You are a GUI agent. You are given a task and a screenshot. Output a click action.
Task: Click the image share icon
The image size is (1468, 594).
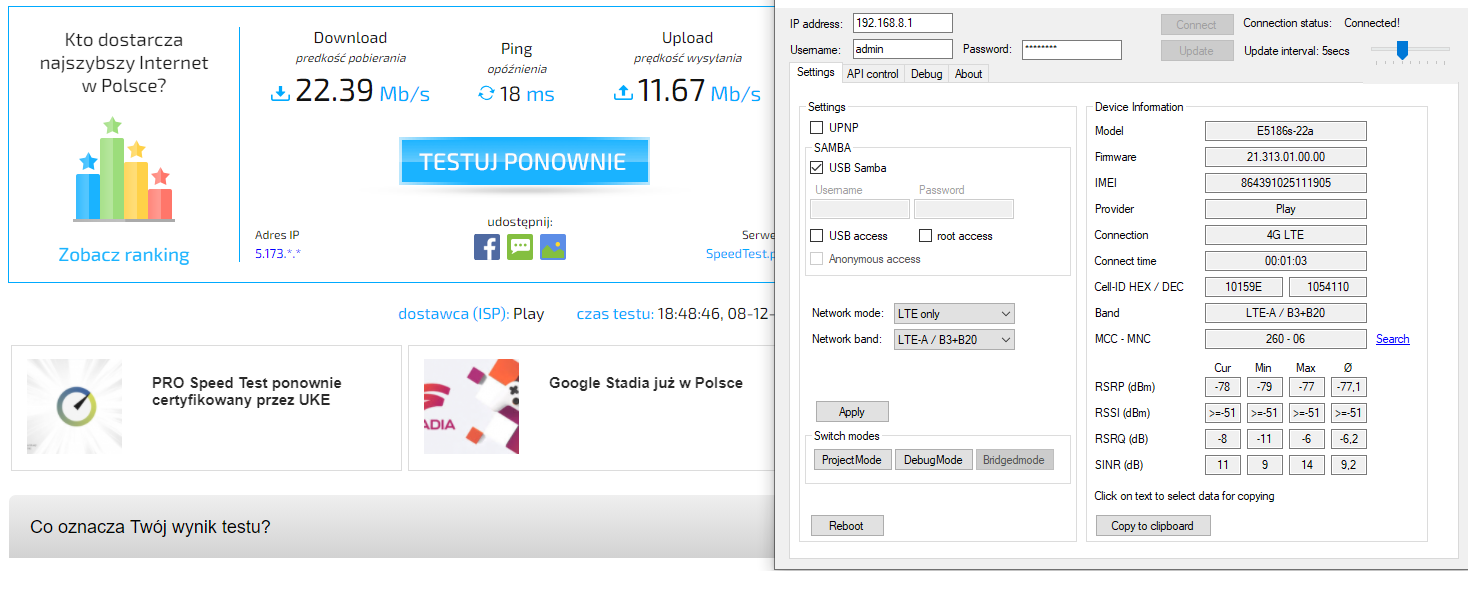(x=553, y=247)
